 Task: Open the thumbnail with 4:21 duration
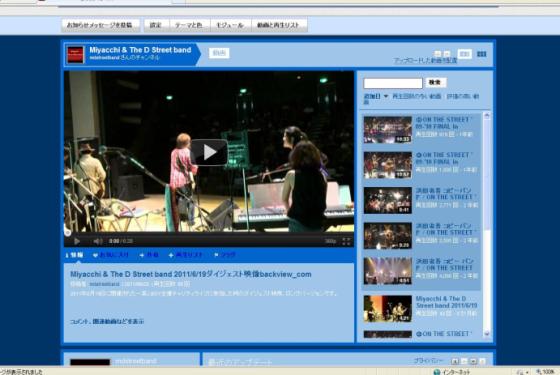click(x=388, y=309)
